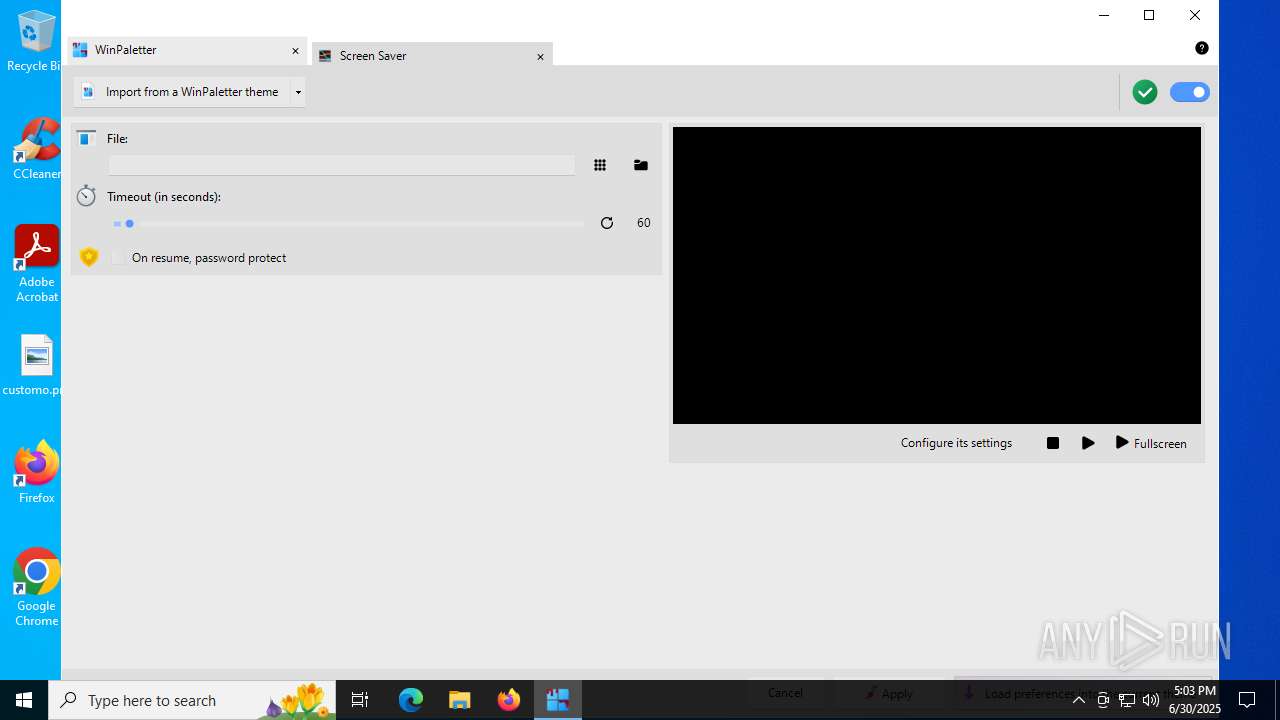Open the network tray icon

point(1127,700)
